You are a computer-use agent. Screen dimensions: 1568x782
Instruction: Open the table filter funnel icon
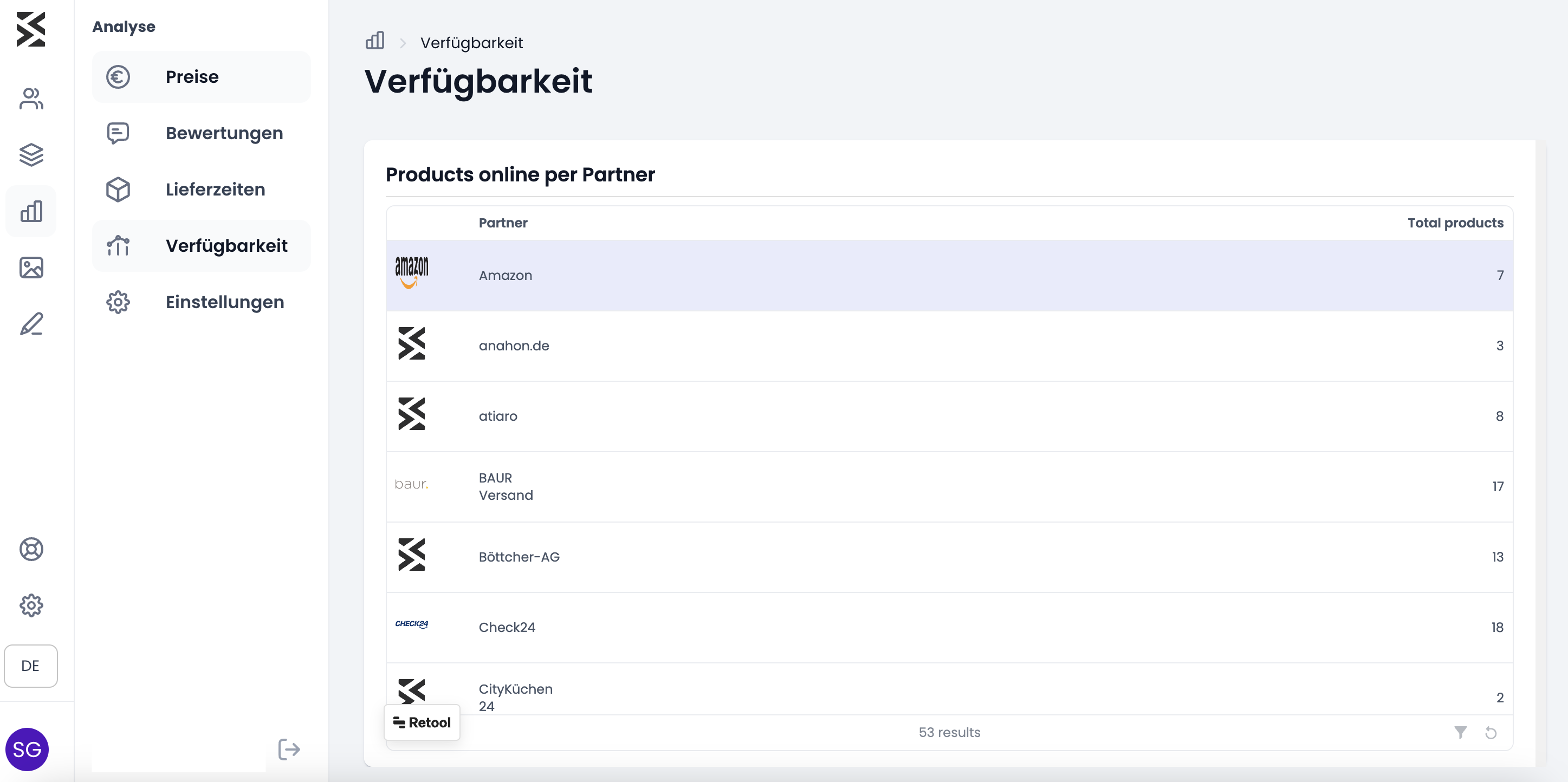click(x=1460, y=732)
